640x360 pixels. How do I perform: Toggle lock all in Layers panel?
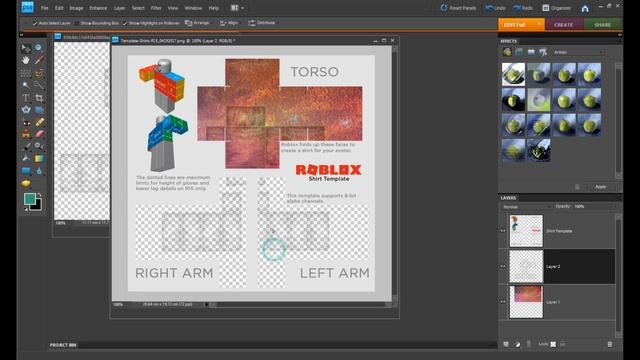[x=563, y=344]
